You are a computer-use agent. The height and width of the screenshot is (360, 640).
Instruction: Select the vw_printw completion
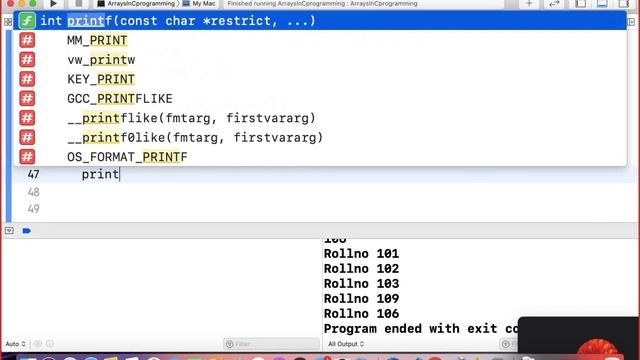tap(320, 60)
